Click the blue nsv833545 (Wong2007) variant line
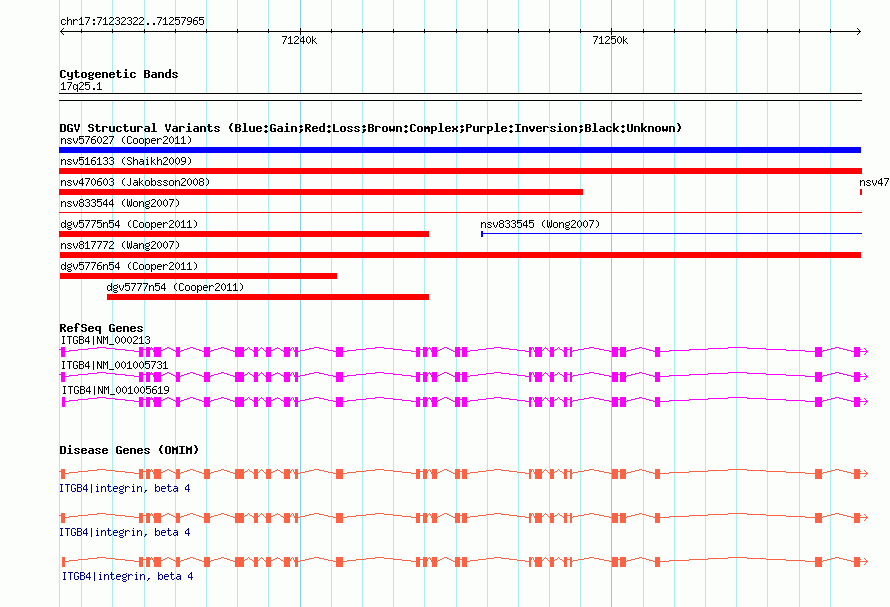The height and width of the screenshot is (607, 890). (671, 233)
